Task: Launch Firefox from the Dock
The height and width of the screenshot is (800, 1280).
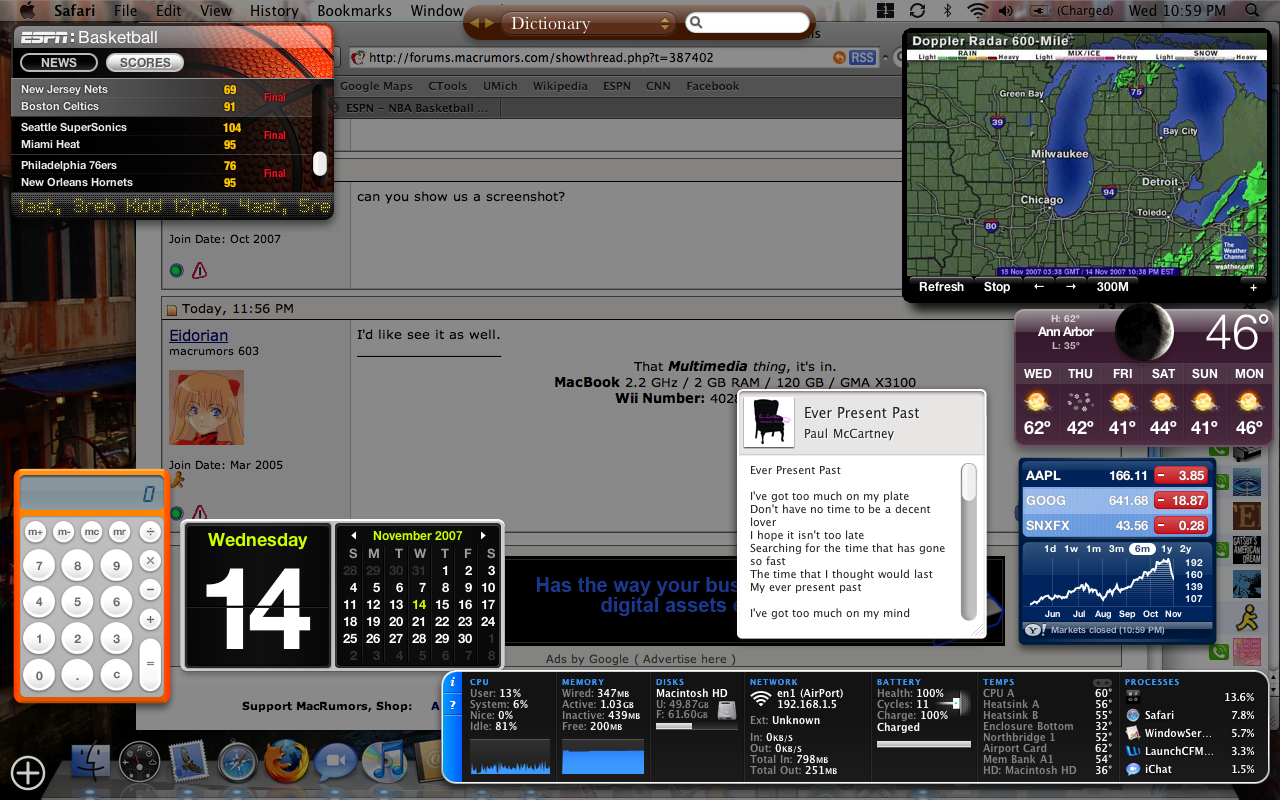Action: pyautogui.click(x=287, y=763)
